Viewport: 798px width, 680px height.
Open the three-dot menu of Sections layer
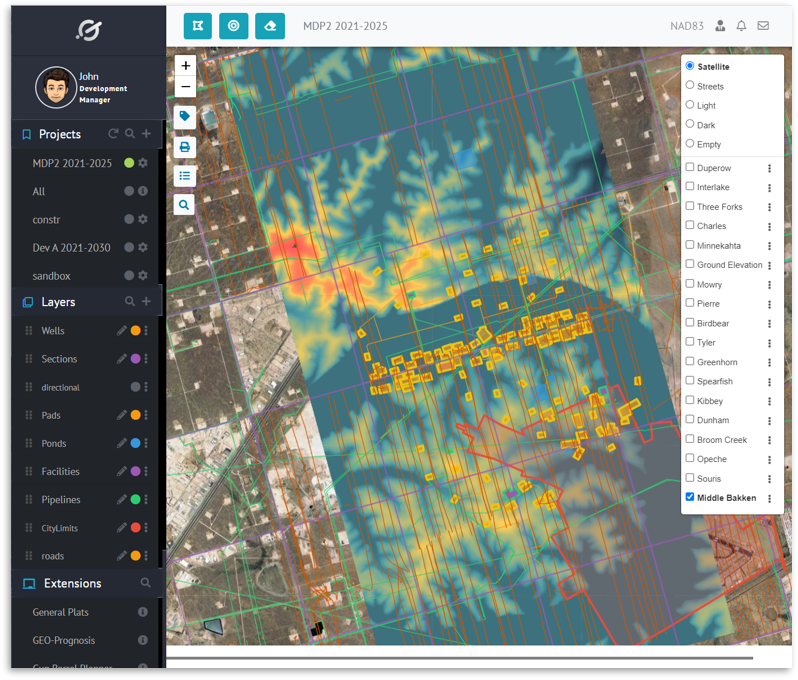[146, 359]
